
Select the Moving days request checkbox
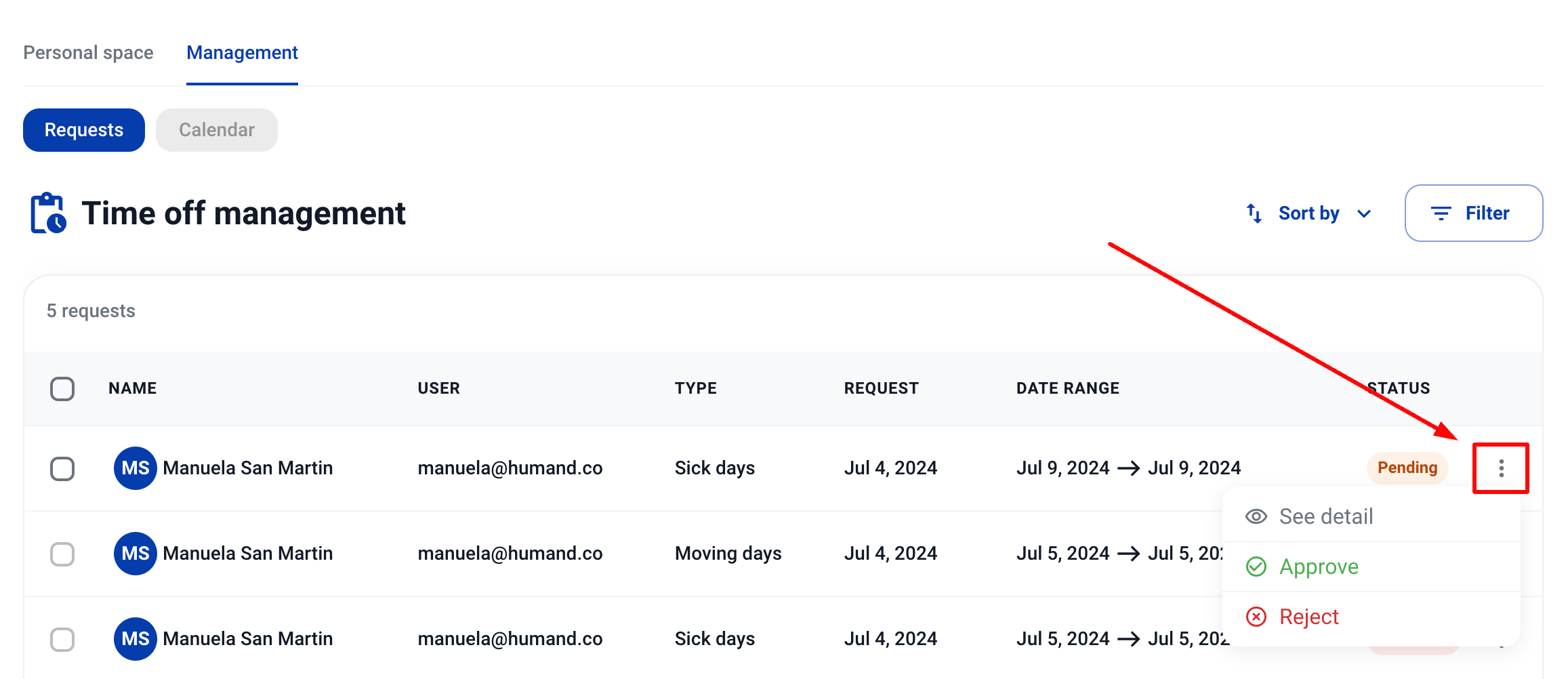click(x=62, y=554)
